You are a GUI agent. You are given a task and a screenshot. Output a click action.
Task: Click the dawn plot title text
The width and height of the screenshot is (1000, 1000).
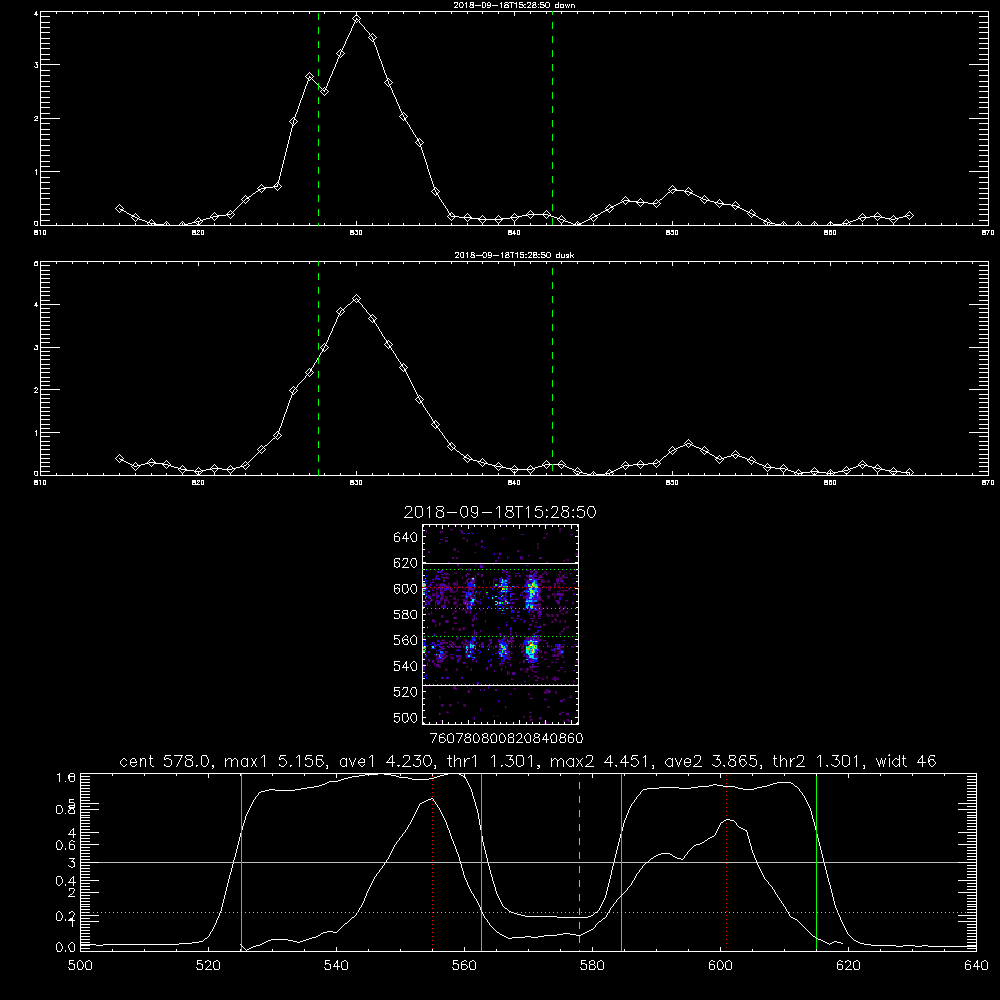pos(514,4)
